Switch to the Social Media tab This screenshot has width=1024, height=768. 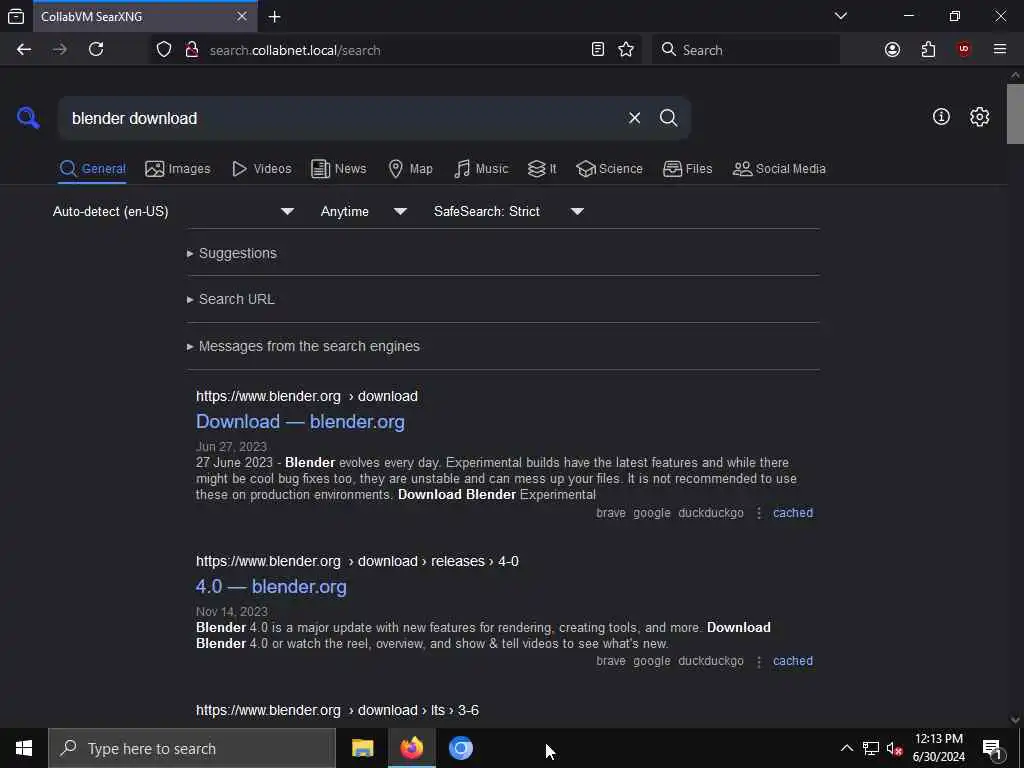point(779,169)
